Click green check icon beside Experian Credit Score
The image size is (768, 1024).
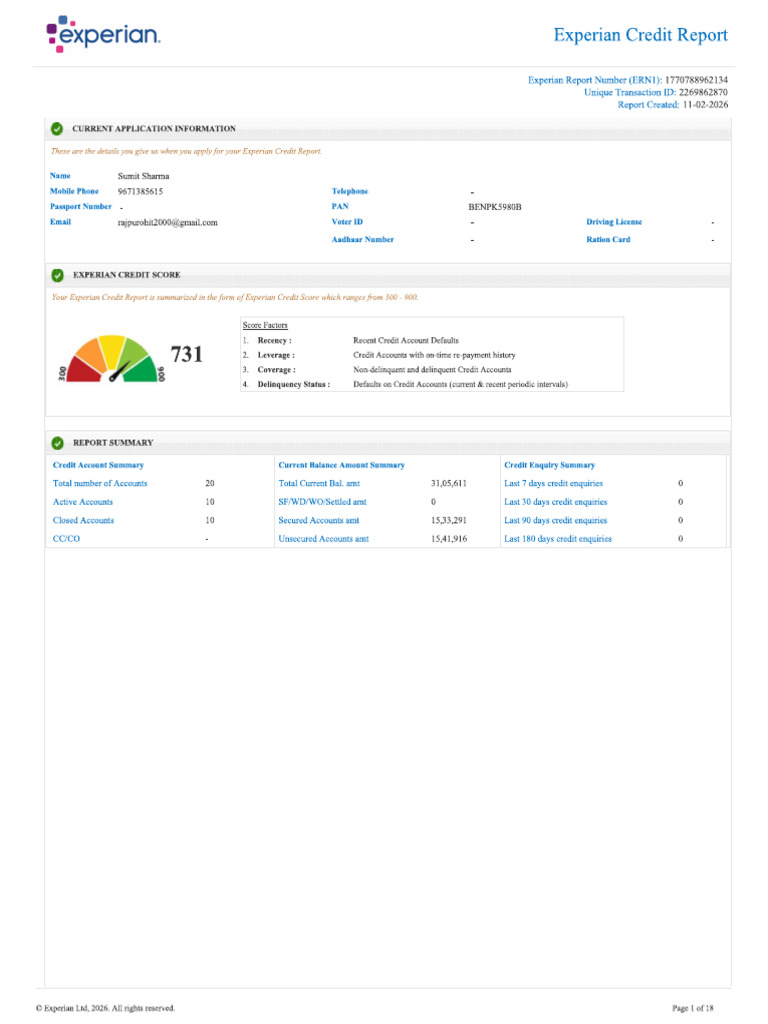(57, 275)
